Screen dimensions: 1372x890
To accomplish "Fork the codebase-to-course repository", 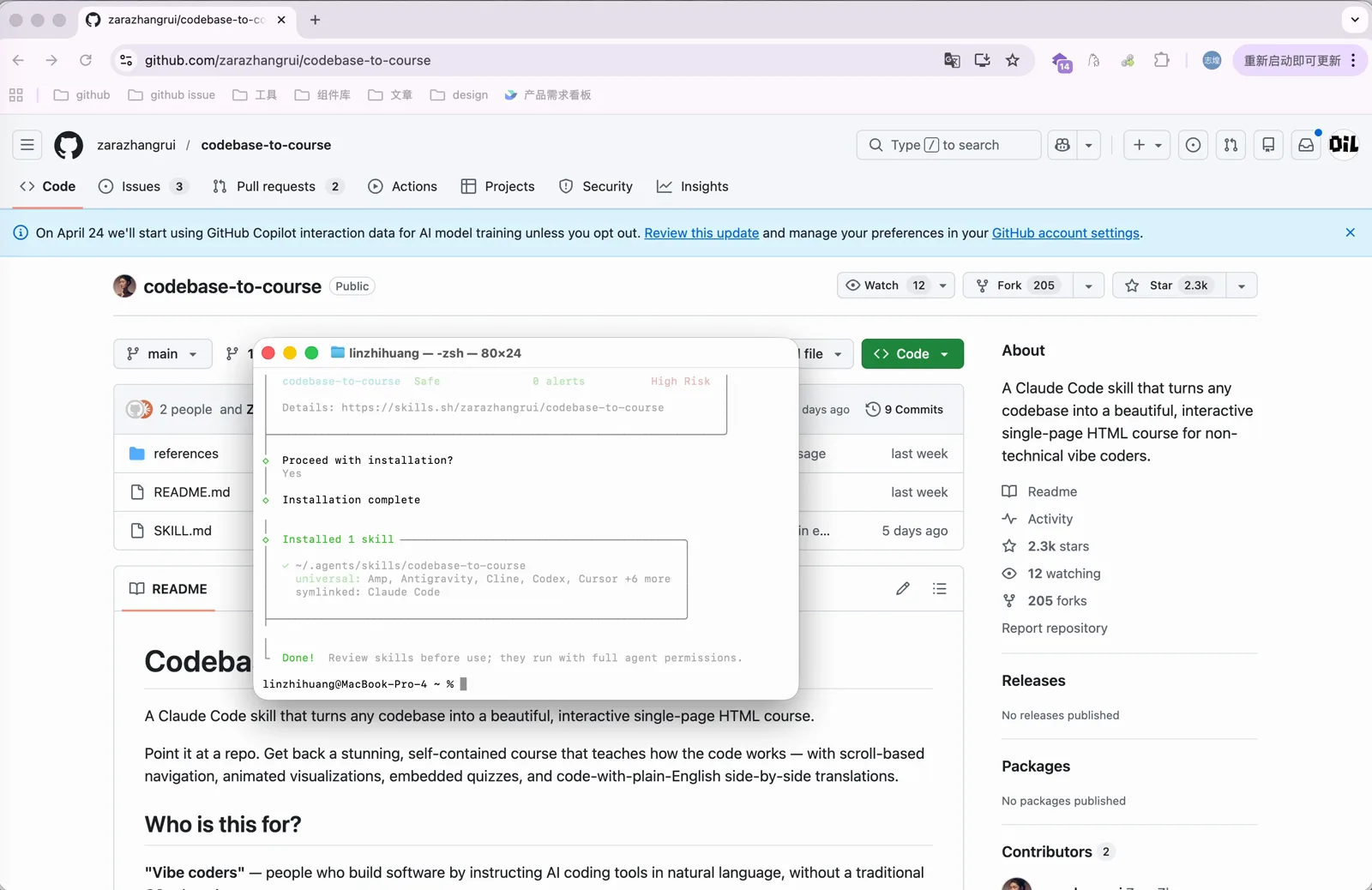I will tap(1019, 286).
